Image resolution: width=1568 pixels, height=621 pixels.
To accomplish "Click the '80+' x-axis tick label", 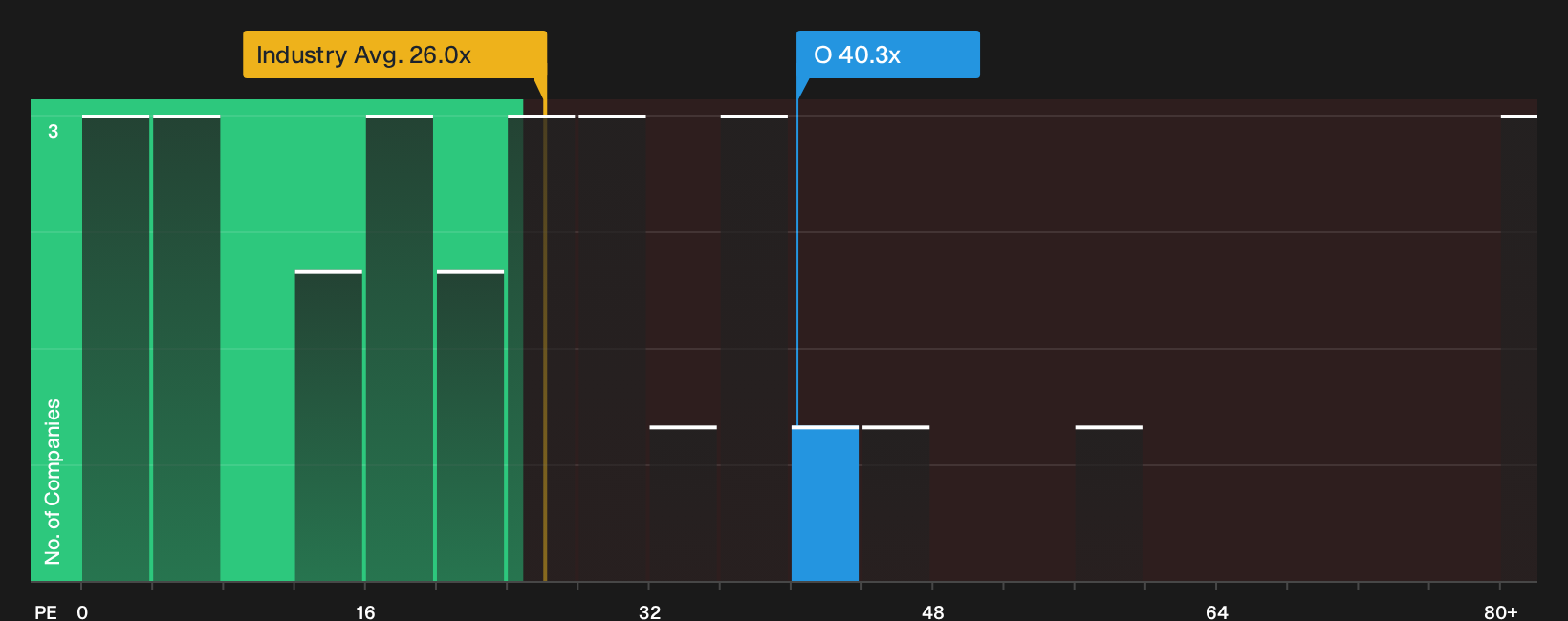I will (x=1501, y=611).
